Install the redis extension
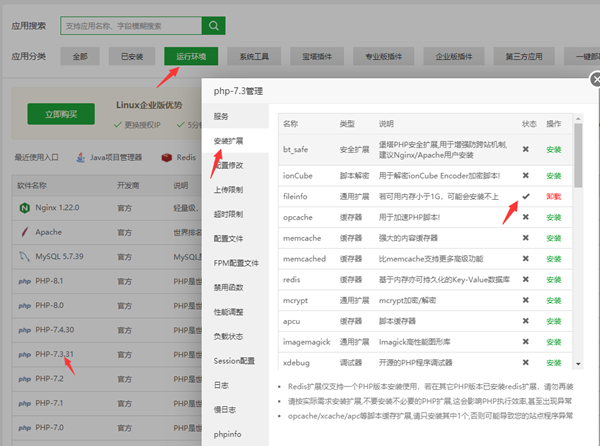Image resolution: width=600 pixels, height=446 pixels. (x=554, y=280)
